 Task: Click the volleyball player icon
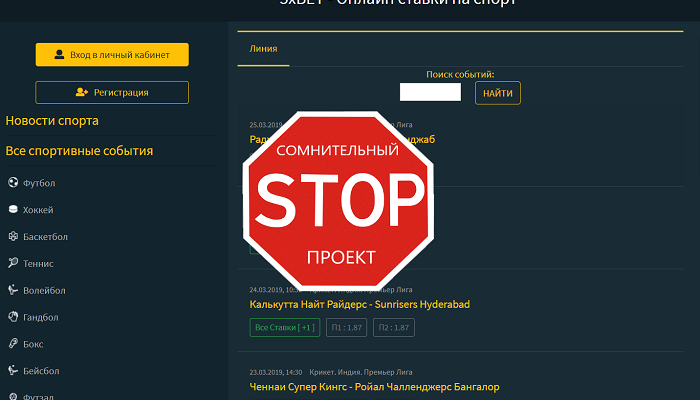point(13,290)
